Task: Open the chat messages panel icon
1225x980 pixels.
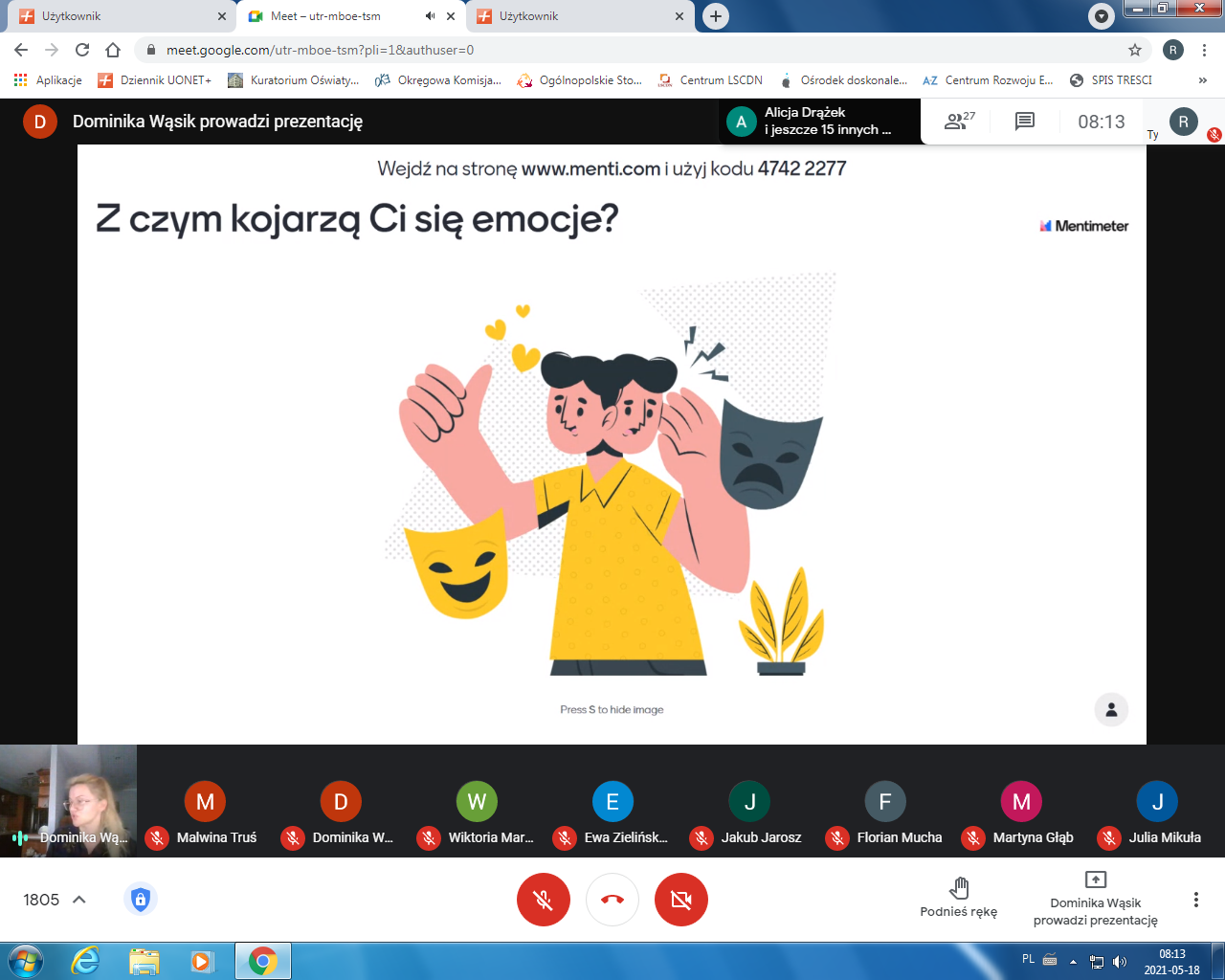Action: 1025,122
